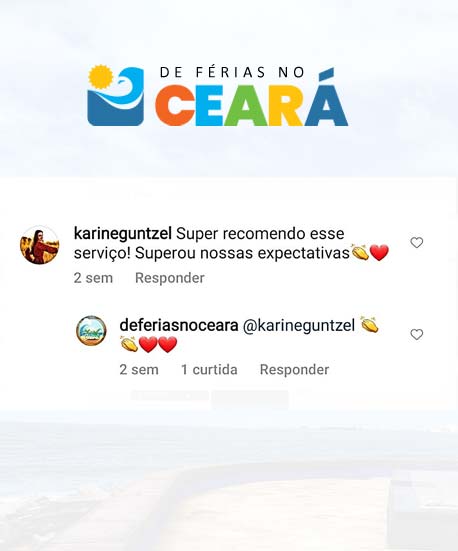458x551 pixels.
Task: Tap the @karineguntzel mention in the reply
Action: (299, 325)
